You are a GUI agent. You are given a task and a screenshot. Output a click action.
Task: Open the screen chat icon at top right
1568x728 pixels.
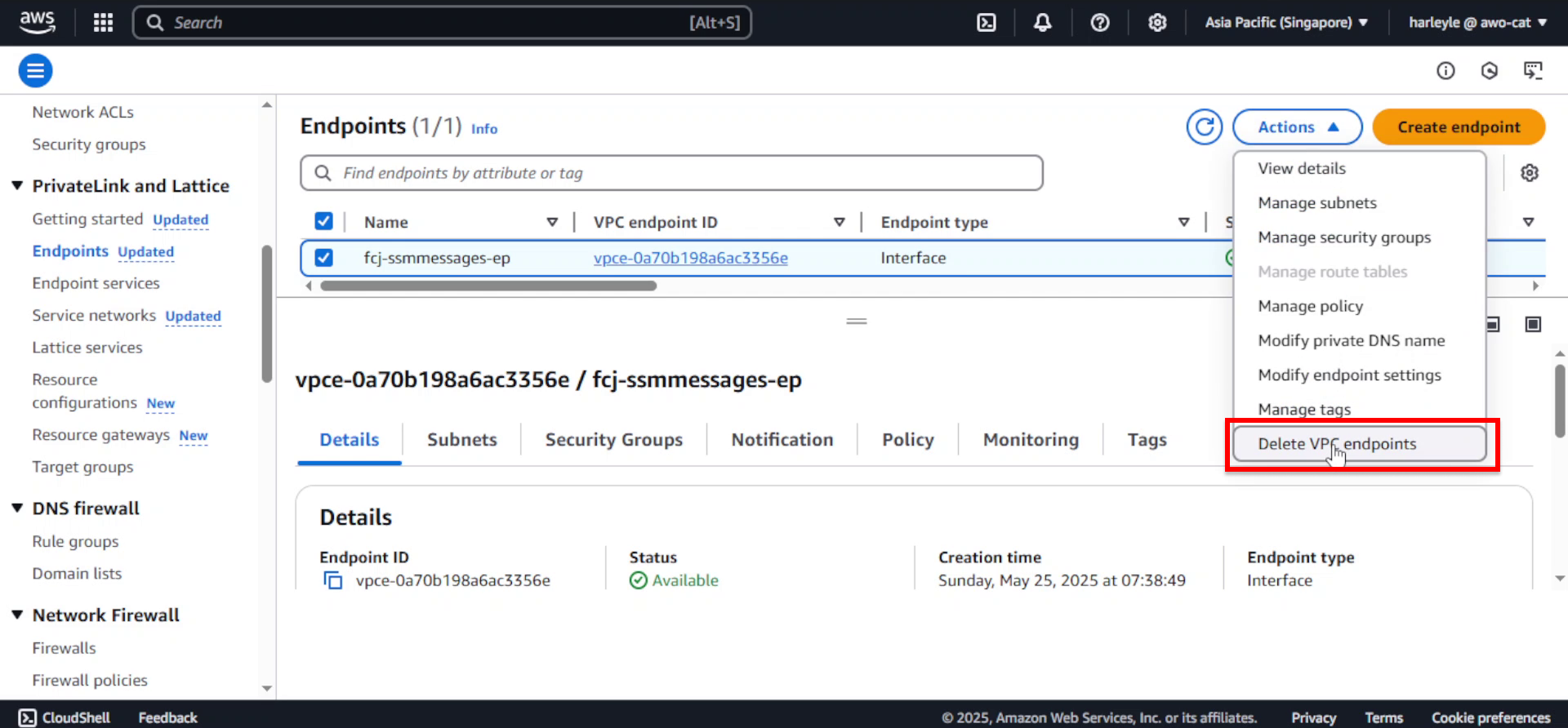pos(1533,71)
